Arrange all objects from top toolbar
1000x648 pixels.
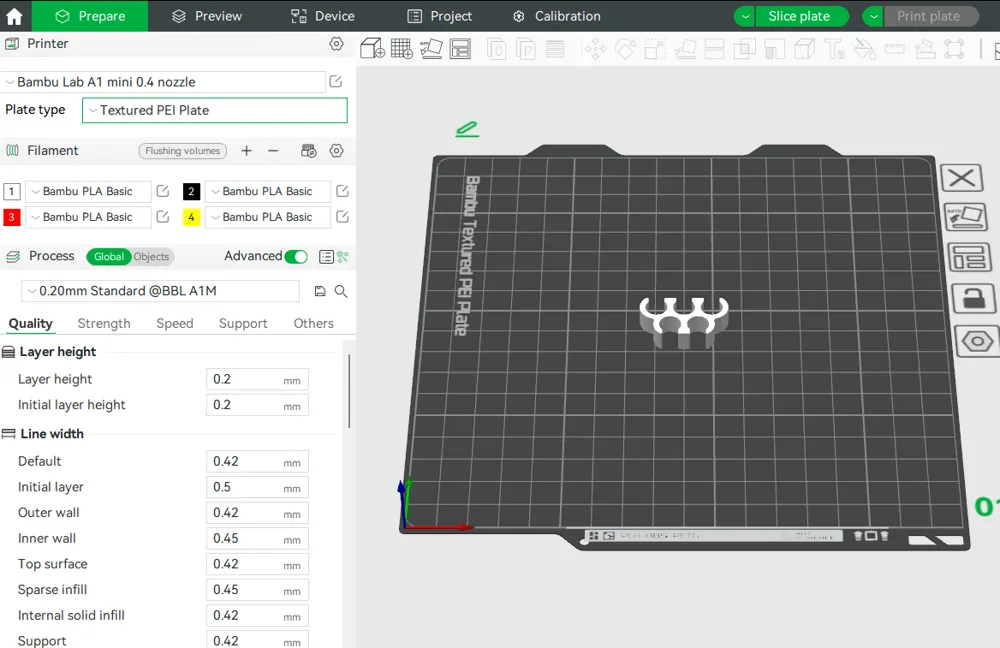click(x=460, y=48)
